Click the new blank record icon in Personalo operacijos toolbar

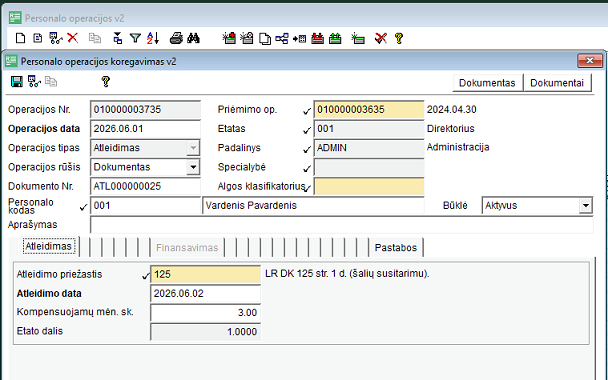pos(21,38)
